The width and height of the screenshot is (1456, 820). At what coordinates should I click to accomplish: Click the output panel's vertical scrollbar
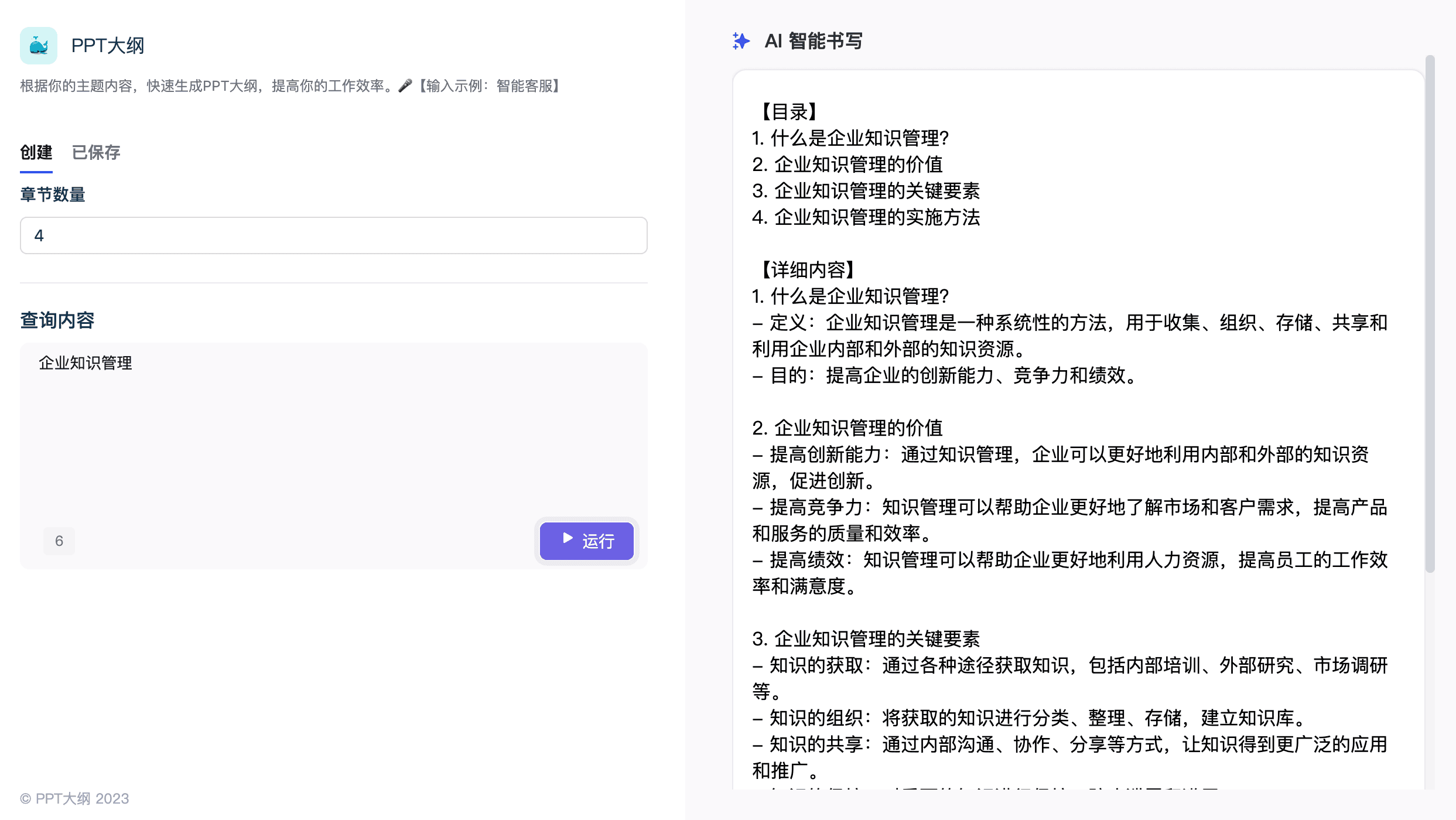pos(1430,313)
